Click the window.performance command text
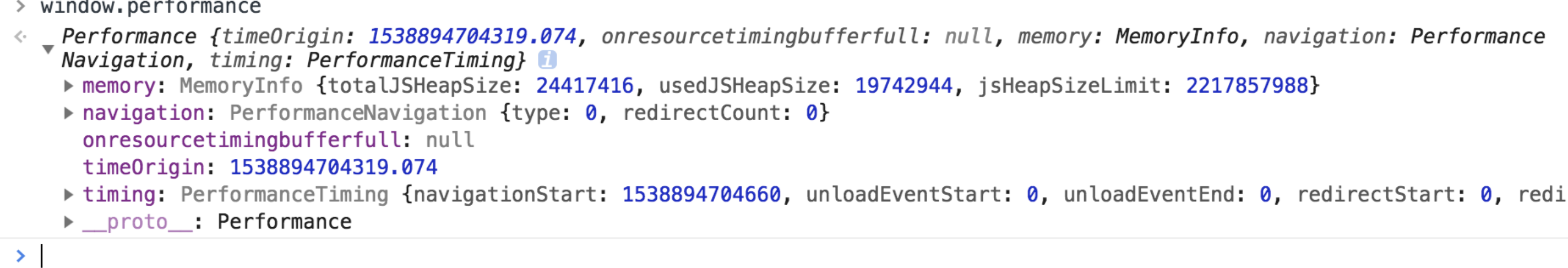 coord(150,7)
